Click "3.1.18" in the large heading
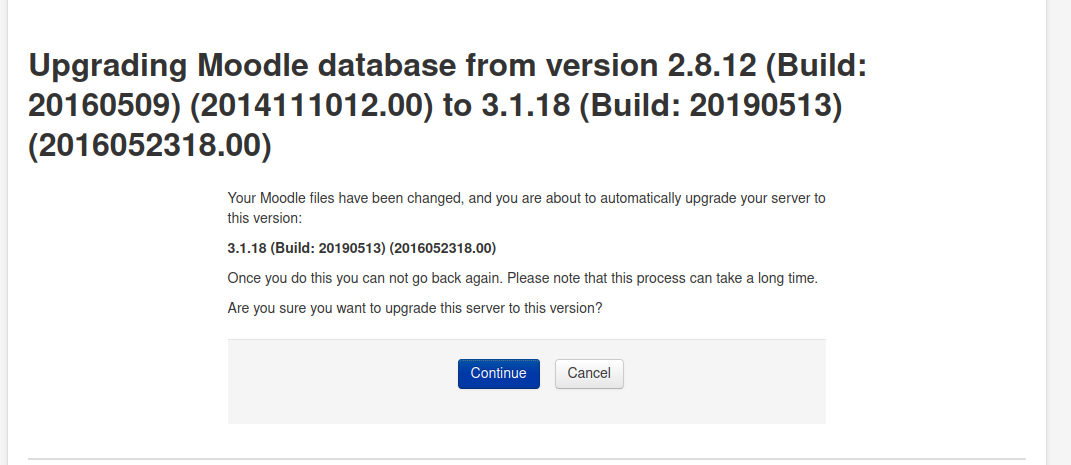Image resolution: width=1071 pixels, height=465 pixels. (526, 106)
